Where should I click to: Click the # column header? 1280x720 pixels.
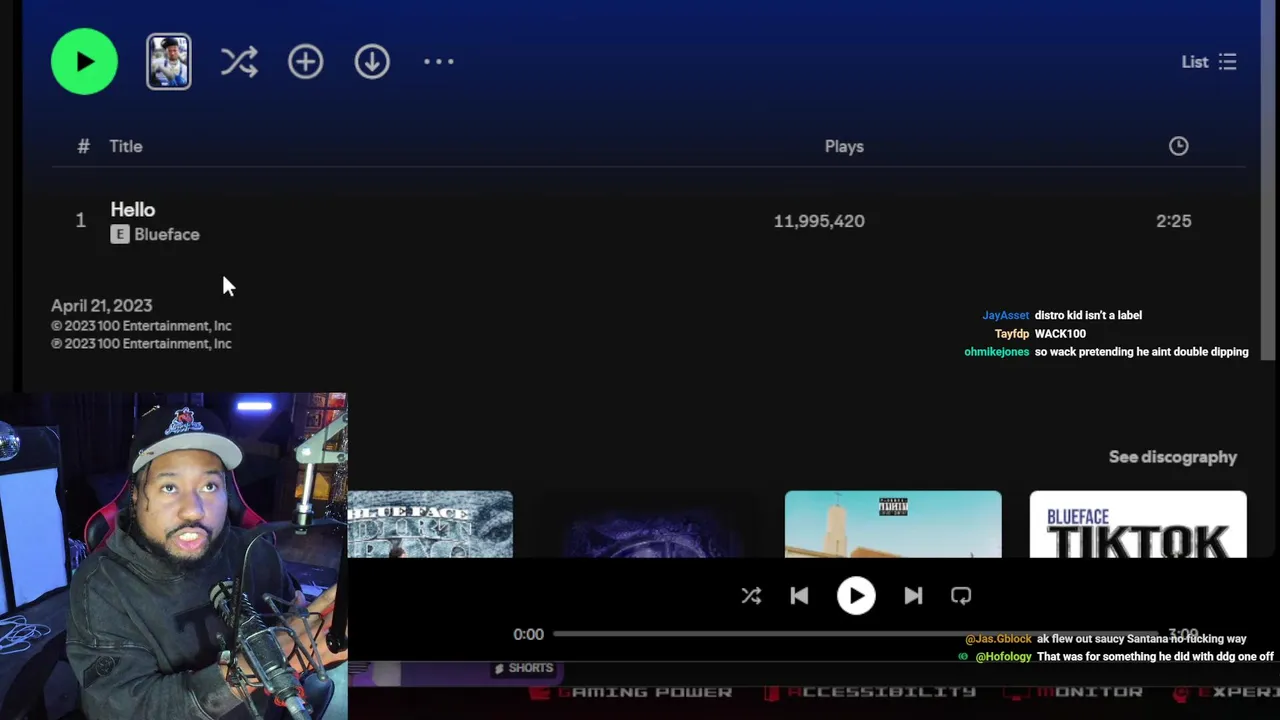[x=84, y=146]
